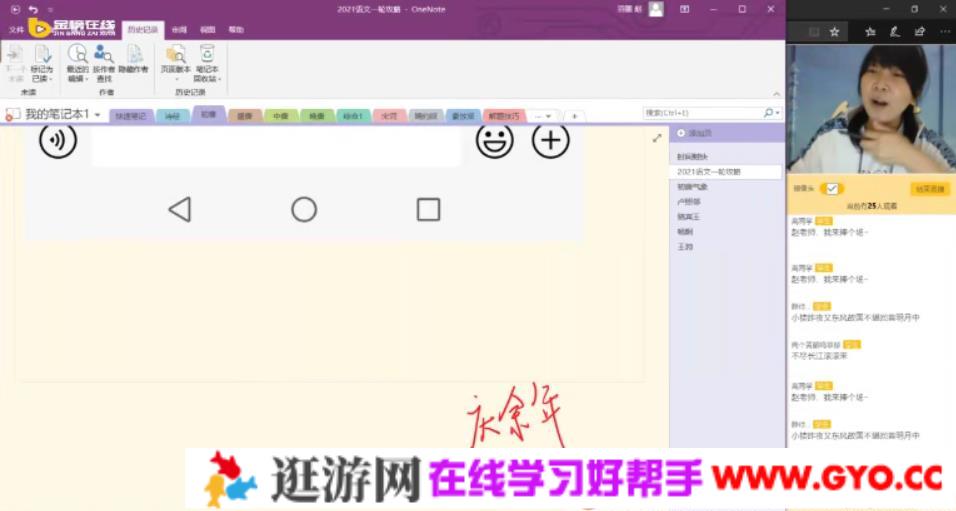Click the Undo icon in the quick access toolbar

point(34,10)
